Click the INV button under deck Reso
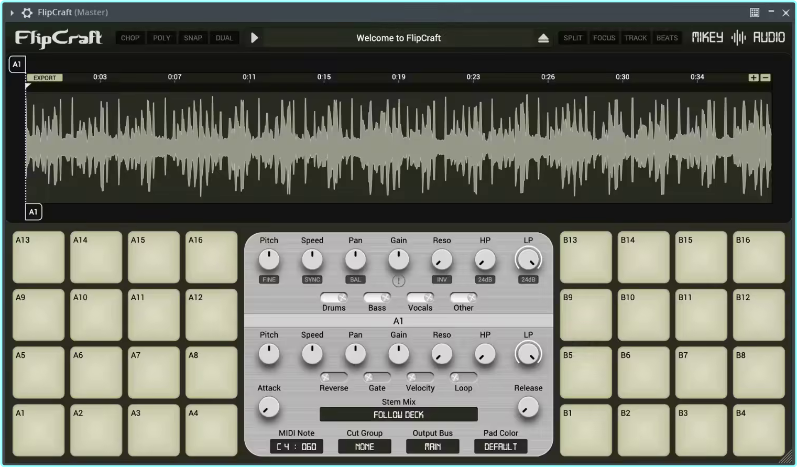 [x=442, y=279]
